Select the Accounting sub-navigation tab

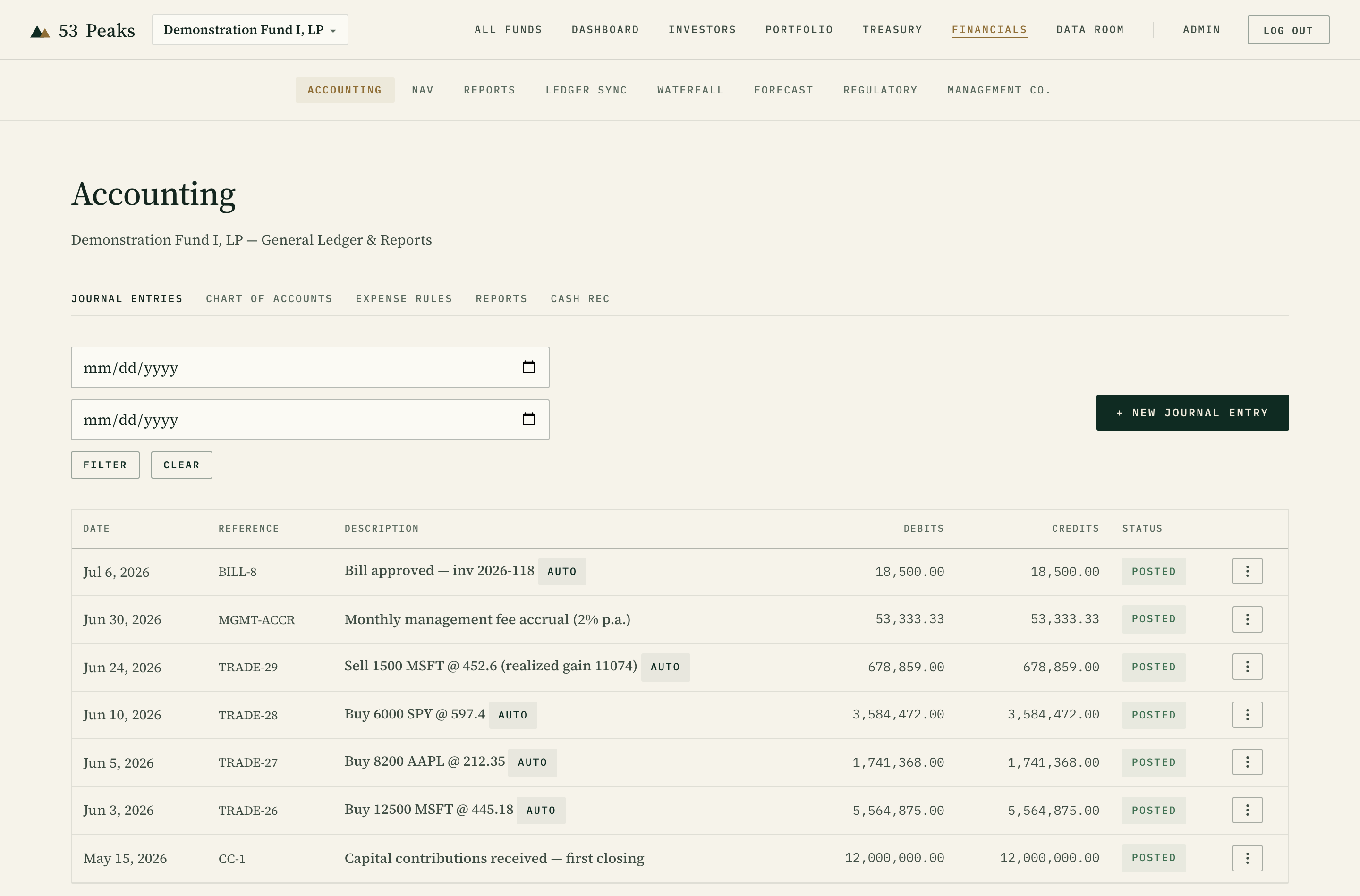point(345,90)
